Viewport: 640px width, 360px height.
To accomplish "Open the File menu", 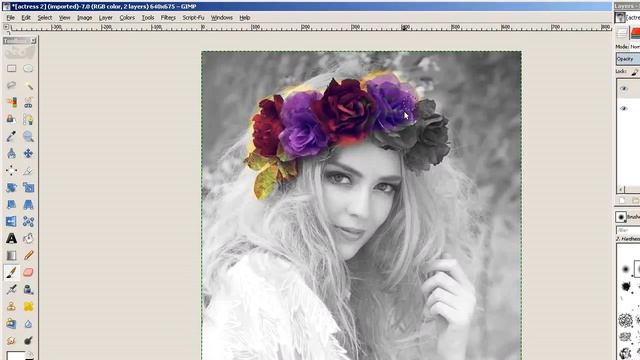I will coord(11,18).
